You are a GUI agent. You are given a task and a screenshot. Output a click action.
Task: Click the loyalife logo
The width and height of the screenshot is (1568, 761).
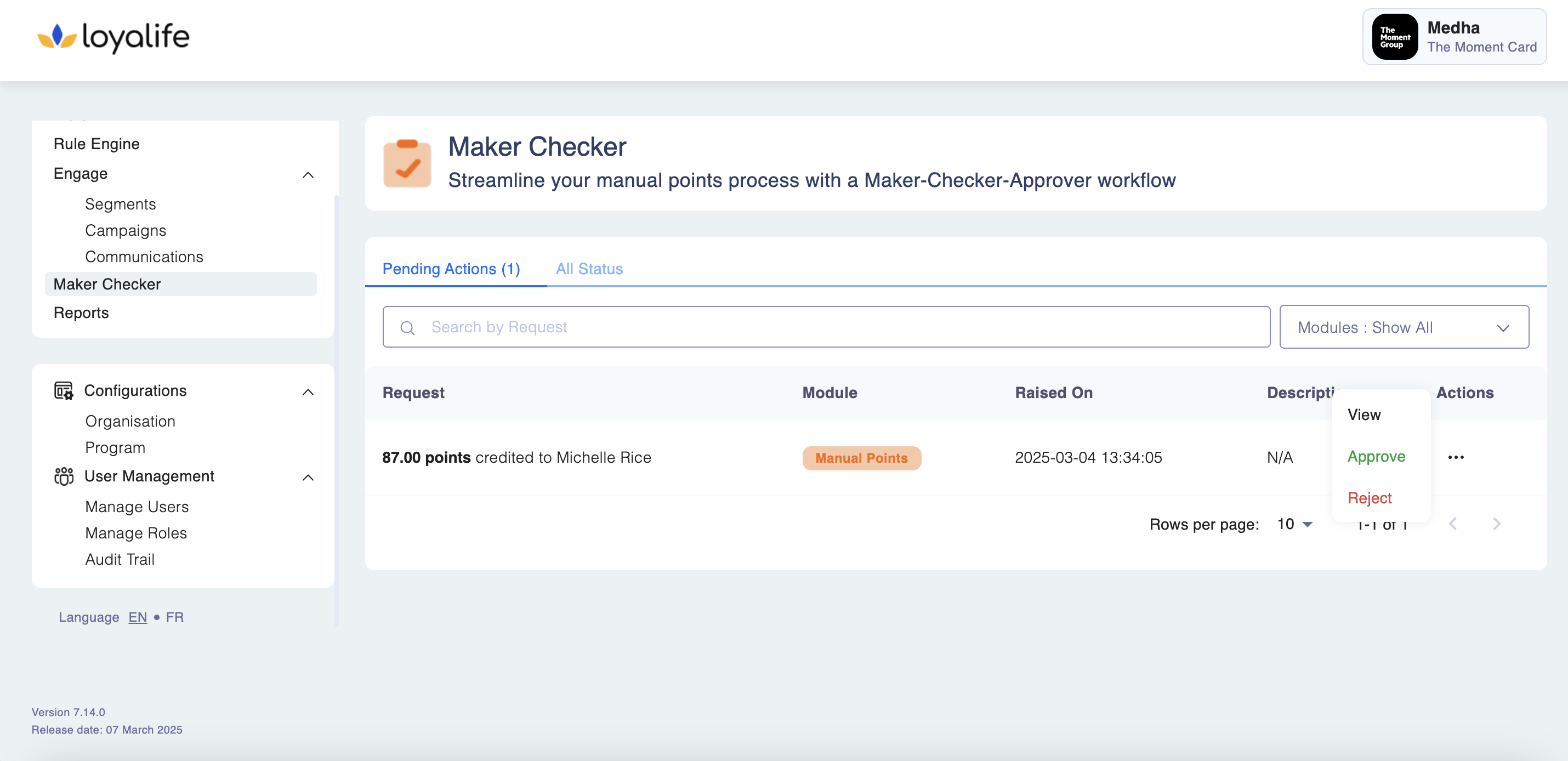113,37
